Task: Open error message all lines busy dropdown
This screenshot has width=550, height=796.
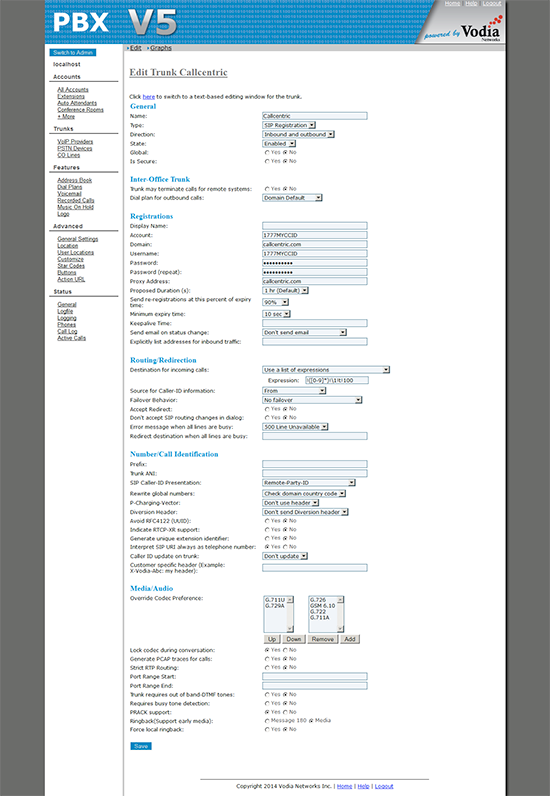Action: [295, 427]
